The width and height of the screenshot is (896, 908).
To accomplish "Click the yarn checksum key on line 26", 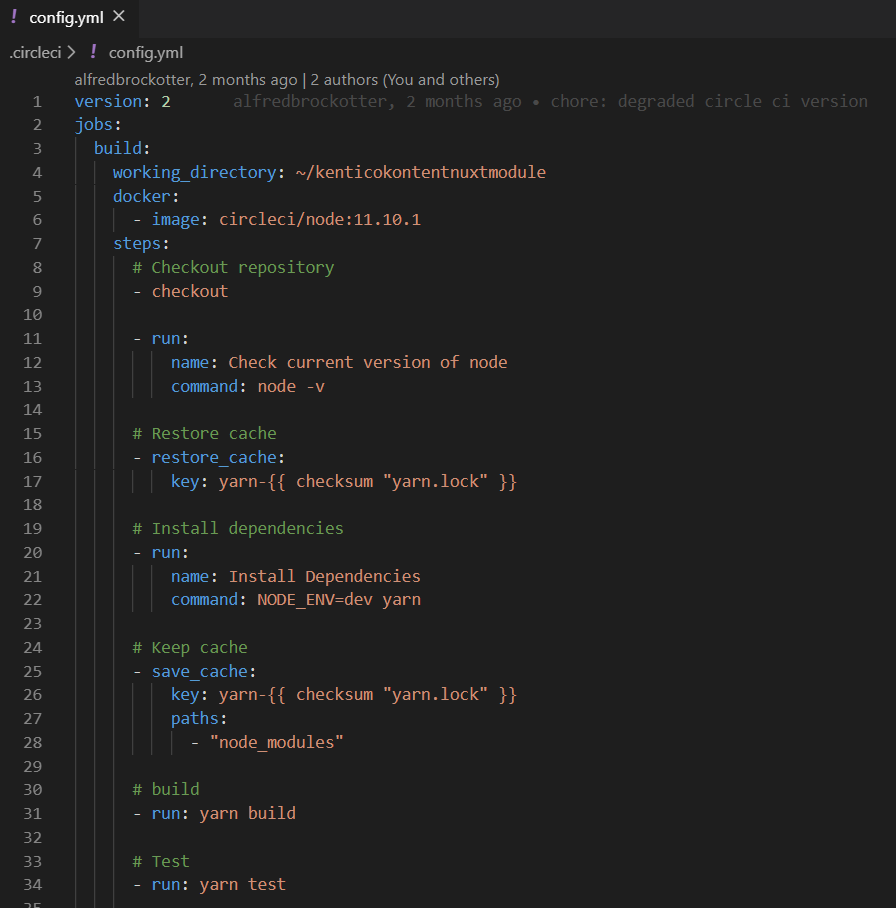I will click(x=368, y=694).
